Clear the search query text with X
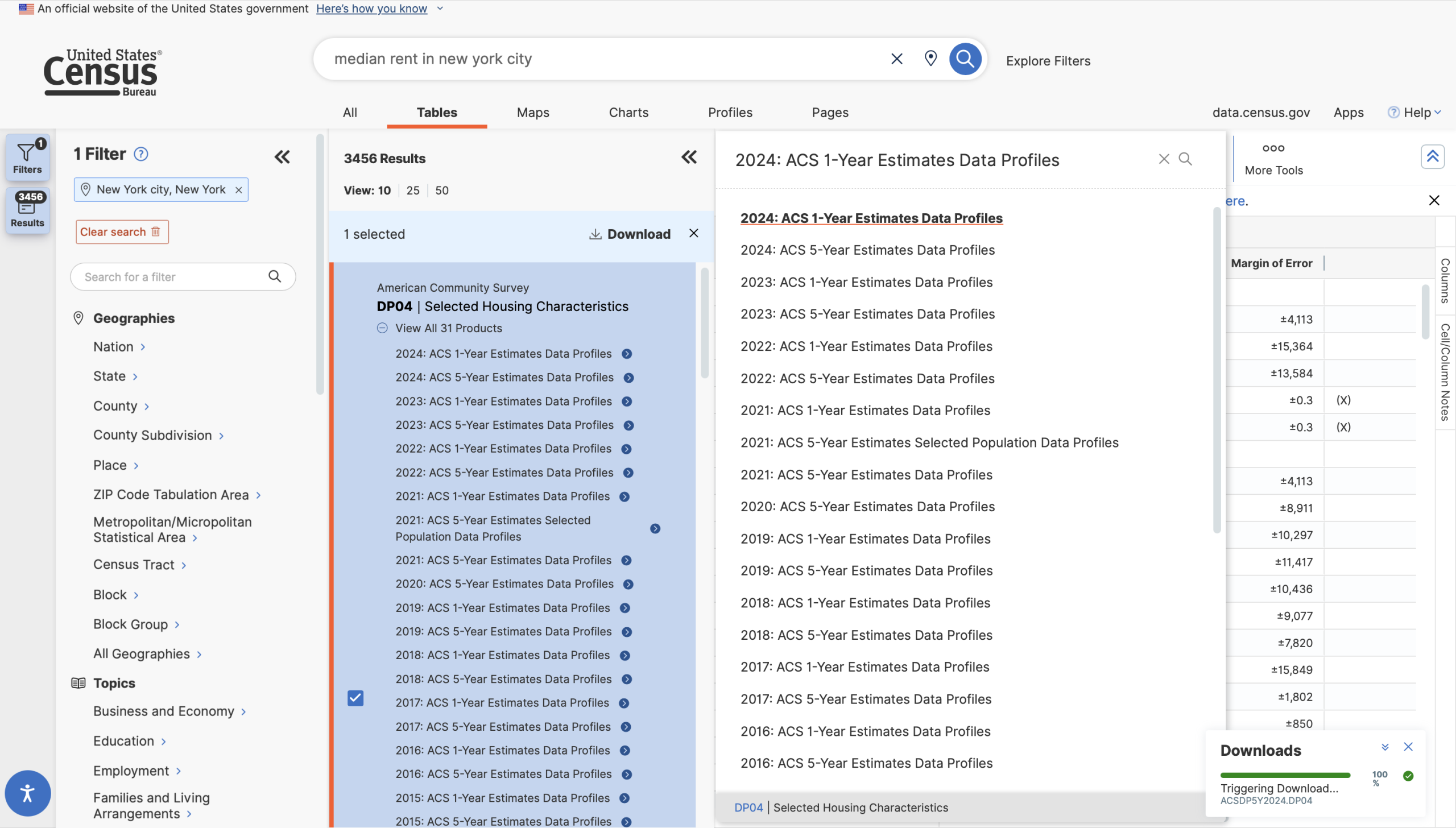This screenshot has height=828, width=1456. click(896, 59)
